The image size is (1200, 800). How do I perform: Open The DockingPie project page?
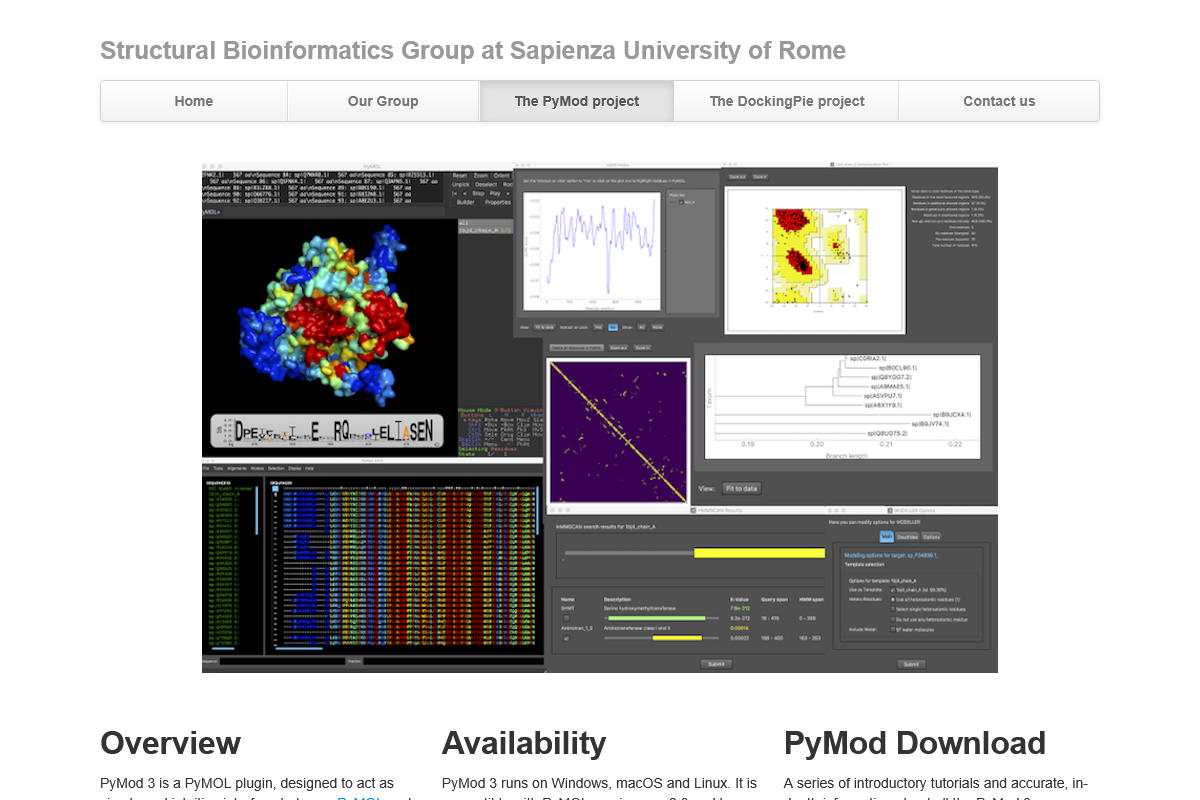pyautogui.click(x=786, y=101)
